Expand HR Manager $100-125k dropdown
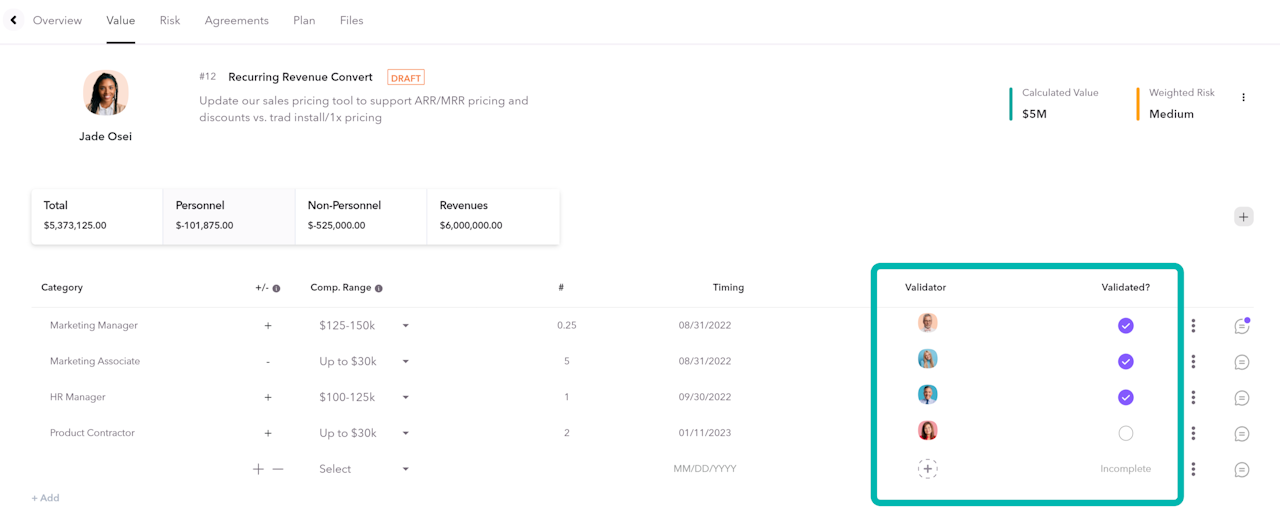The height and width of the screenshot is (532, 1280). (x=405, y=398)
